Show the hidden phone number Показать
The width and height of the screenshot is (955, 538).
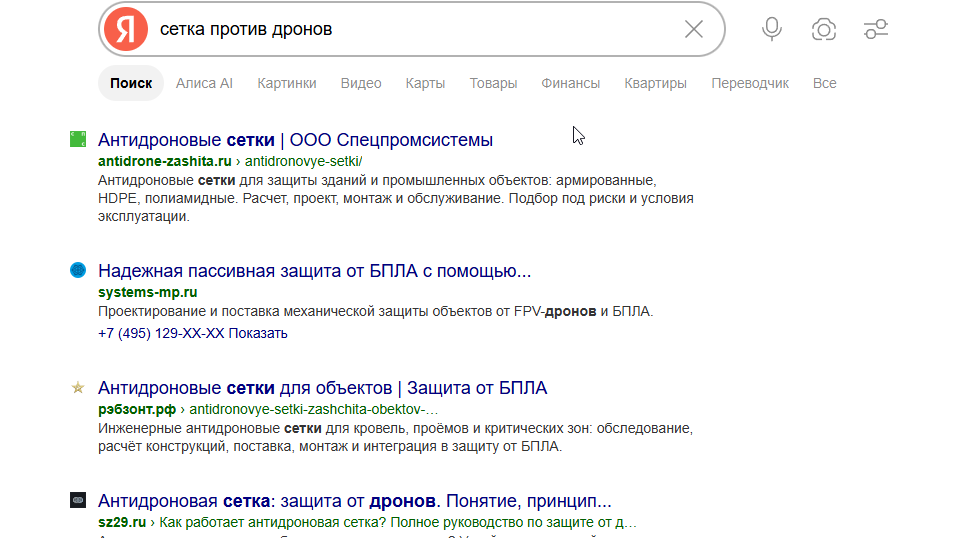258,333
